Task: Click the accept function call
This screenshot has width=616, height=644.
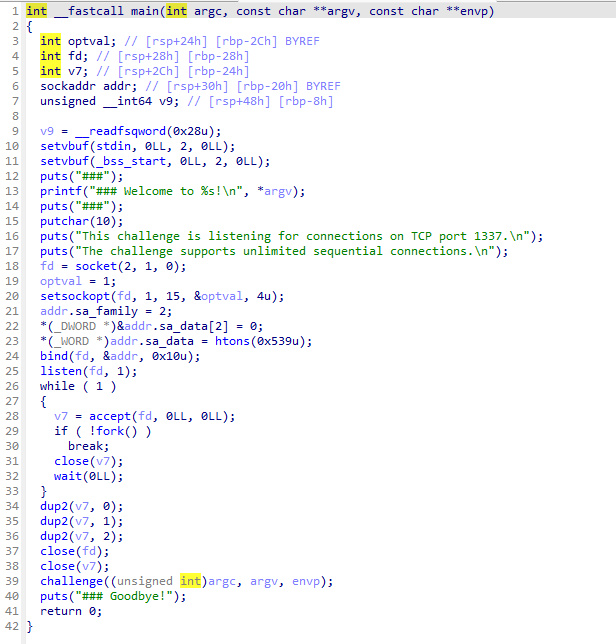Action: pos(110,416)
